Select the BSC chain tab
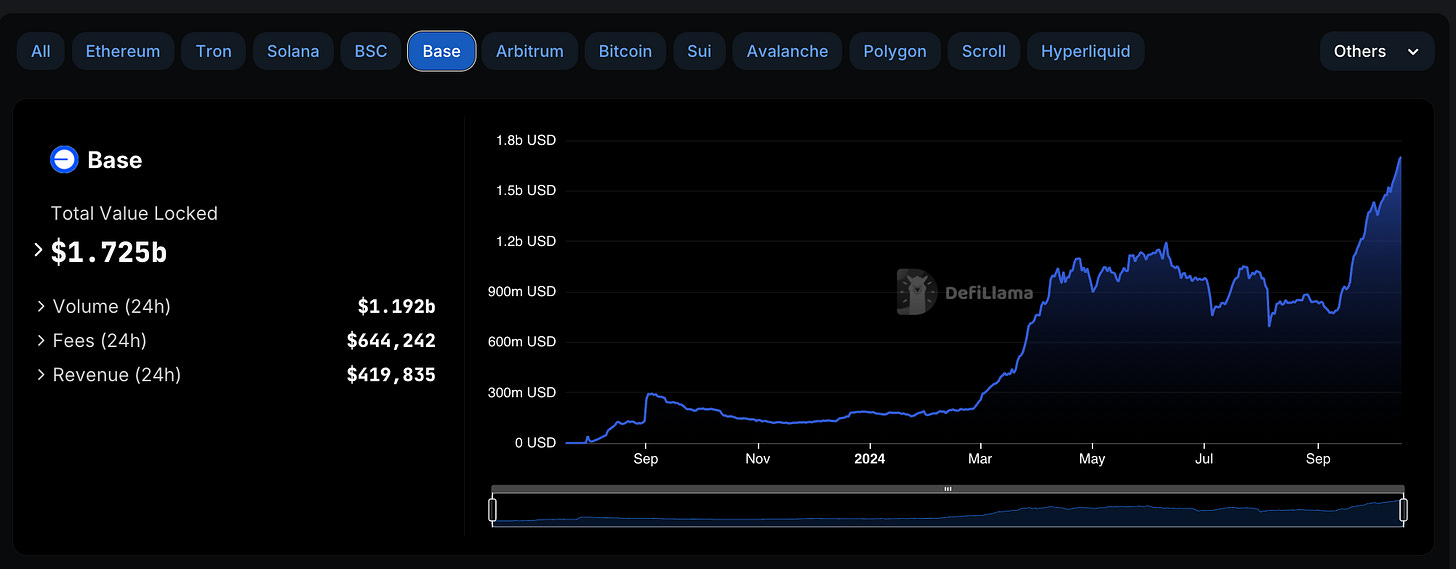The height and width of the screenshot is (569, 1456). tap(371, 51)
